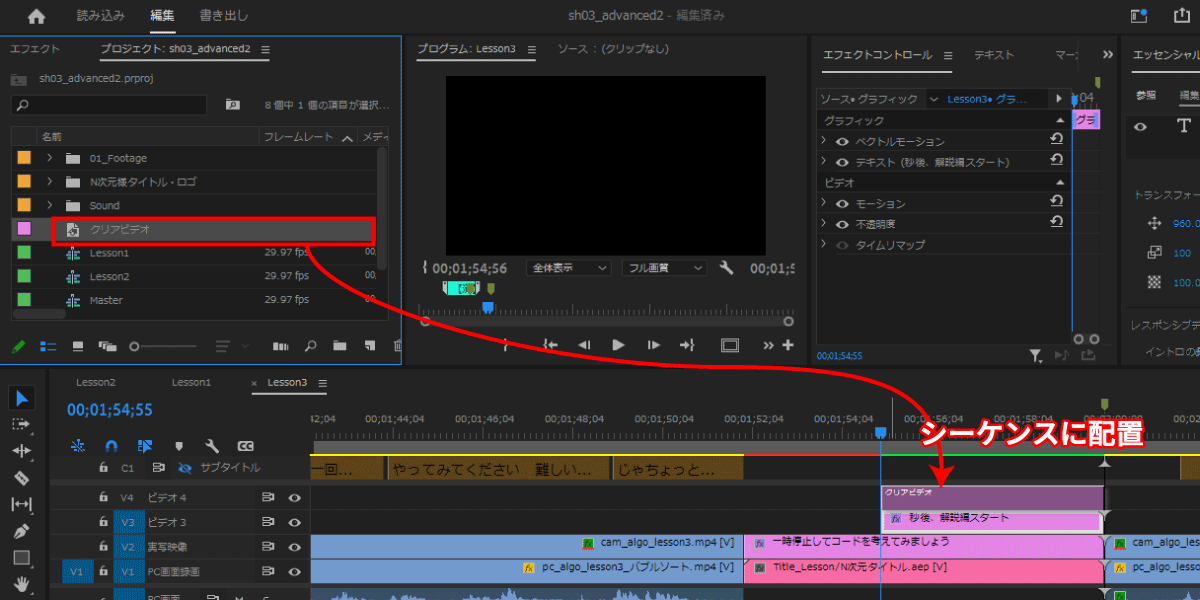Expand テキスト effect properties
This screenshot has height=600, width=1200.
pyautogui.click(x=824, y=162)
